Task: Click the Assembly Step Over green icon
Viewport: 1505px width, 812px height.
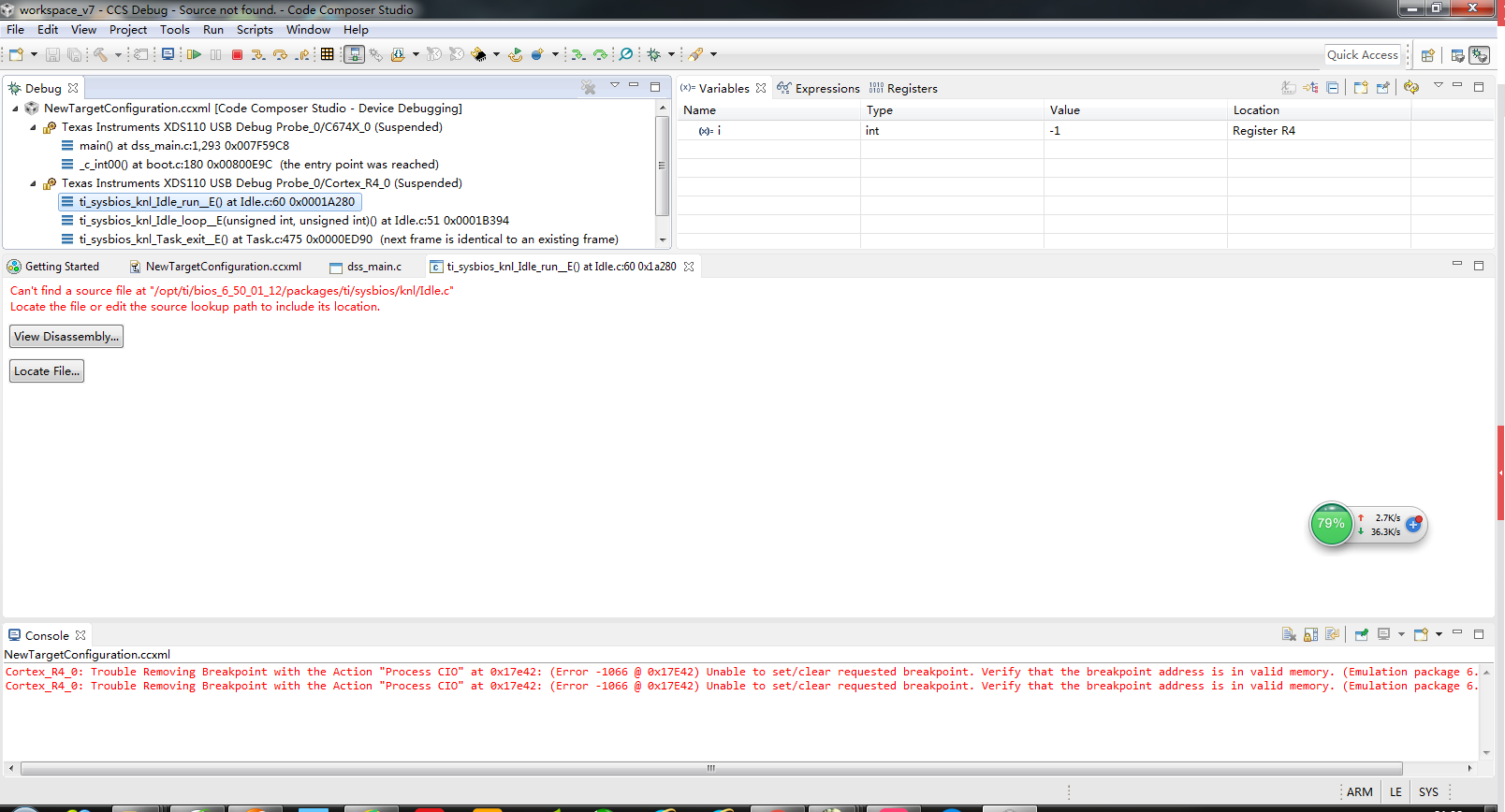Action: point(601,54)
